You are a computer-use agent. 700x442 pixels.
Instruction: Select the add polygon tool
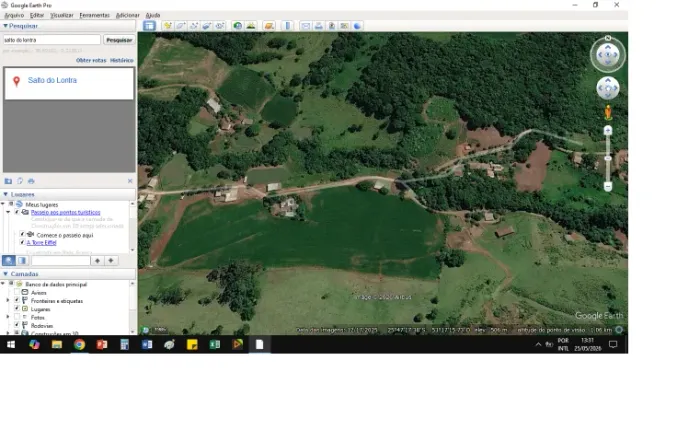click(180, 26)
